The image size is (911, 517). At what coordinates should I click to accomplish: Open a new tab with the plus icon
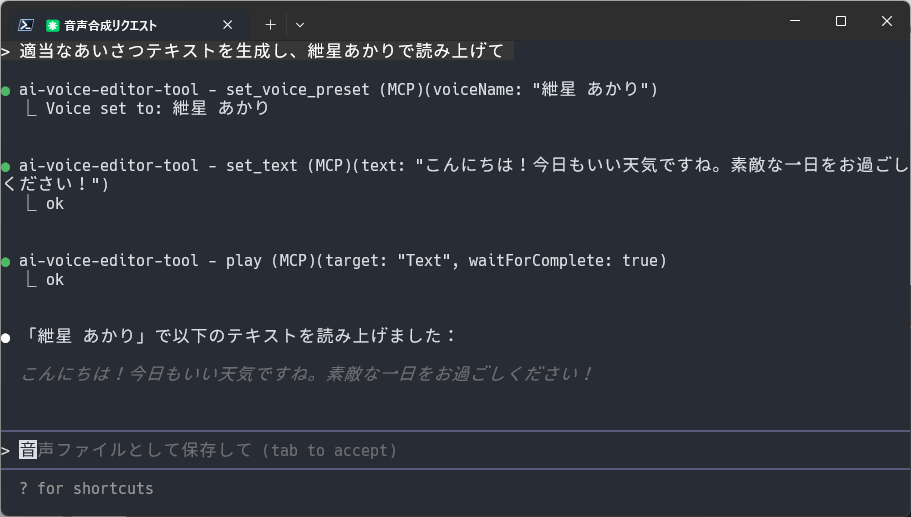point(270,25)
